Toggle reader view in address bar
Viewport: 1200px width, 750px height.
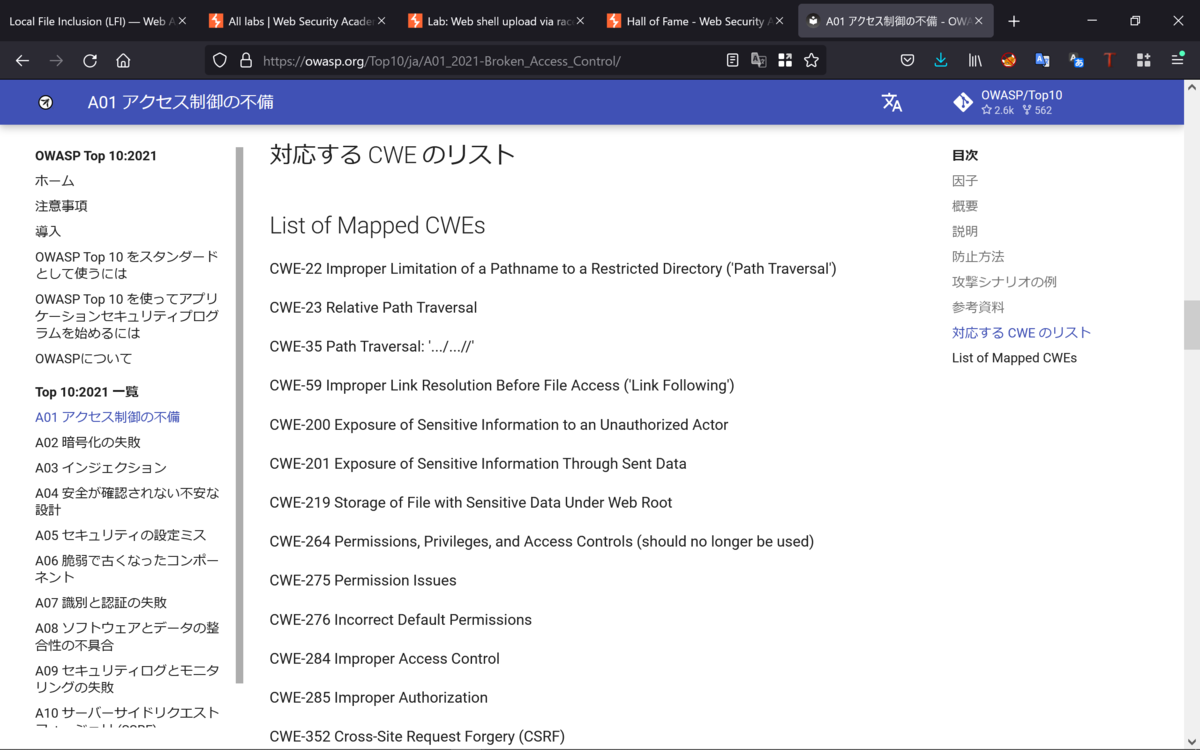(x=732, y=60)
